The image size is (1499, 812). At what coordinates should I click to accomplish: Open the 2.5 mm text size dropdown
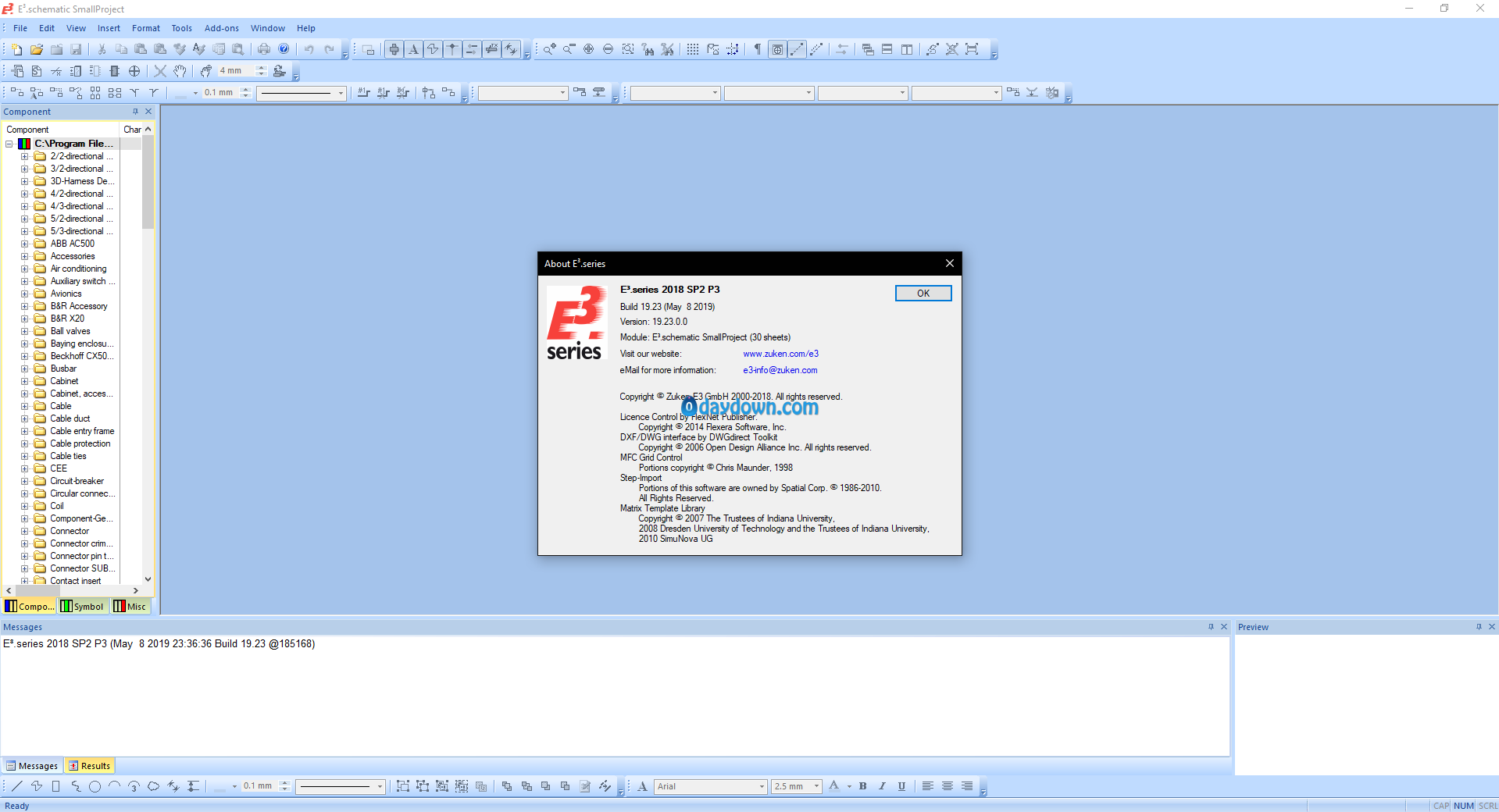pyautogui.click(x=816, y=787)
